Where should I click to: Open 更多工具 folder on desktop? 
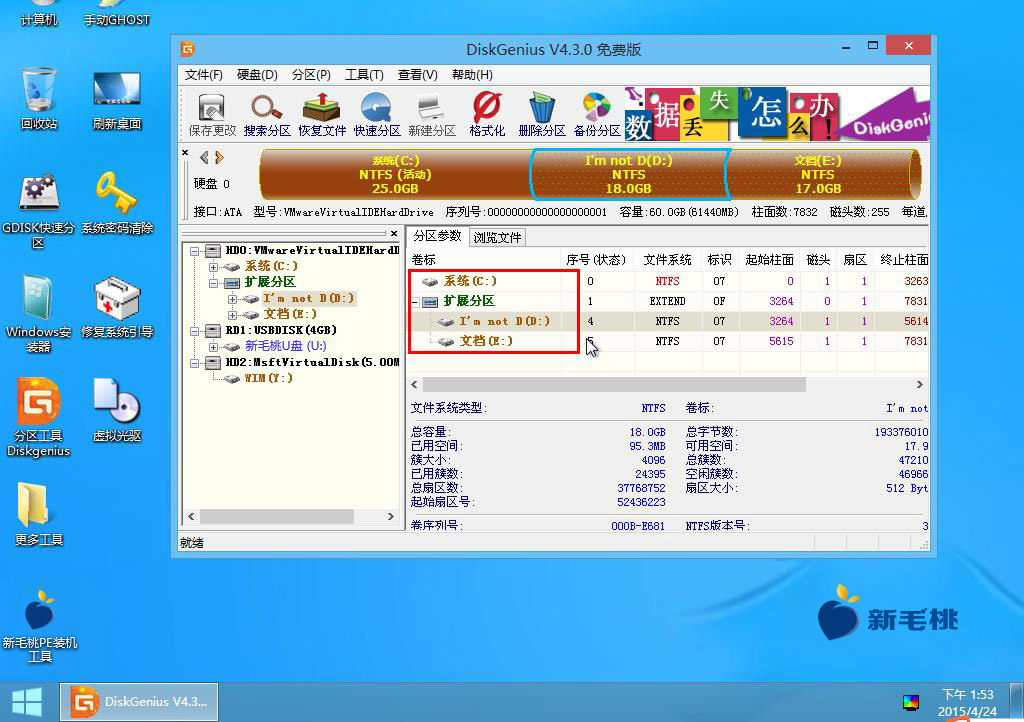click(39, 514)
